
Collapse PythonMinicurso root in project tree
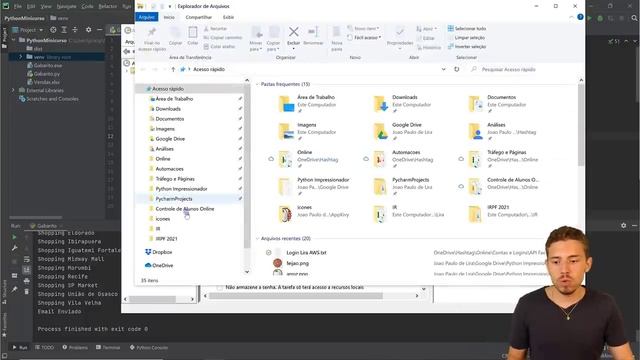point(13,40)
